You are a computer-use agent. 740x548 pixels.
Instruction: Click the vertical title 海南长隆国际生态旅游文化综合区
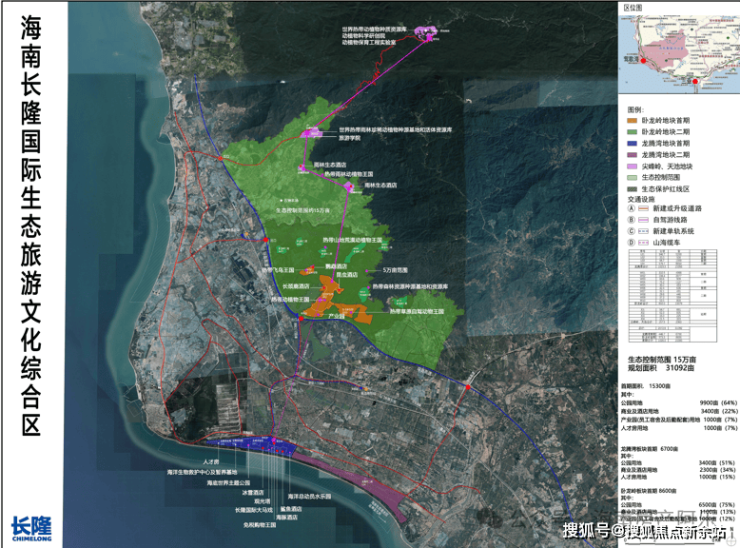[31, 225]
